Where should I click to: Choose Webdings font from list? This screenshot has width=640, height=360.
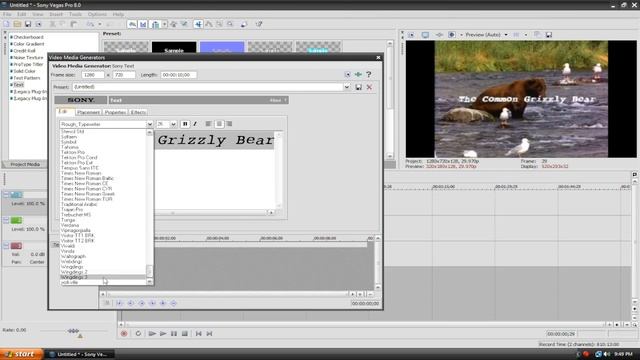[x=103, y=262]
